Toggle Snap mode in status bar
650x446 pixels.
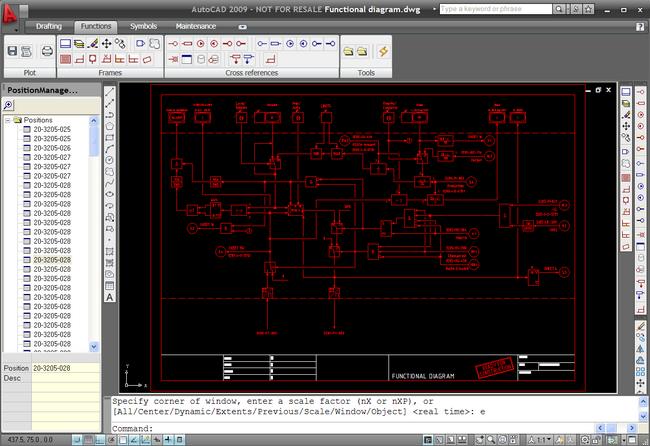[77, 439]
